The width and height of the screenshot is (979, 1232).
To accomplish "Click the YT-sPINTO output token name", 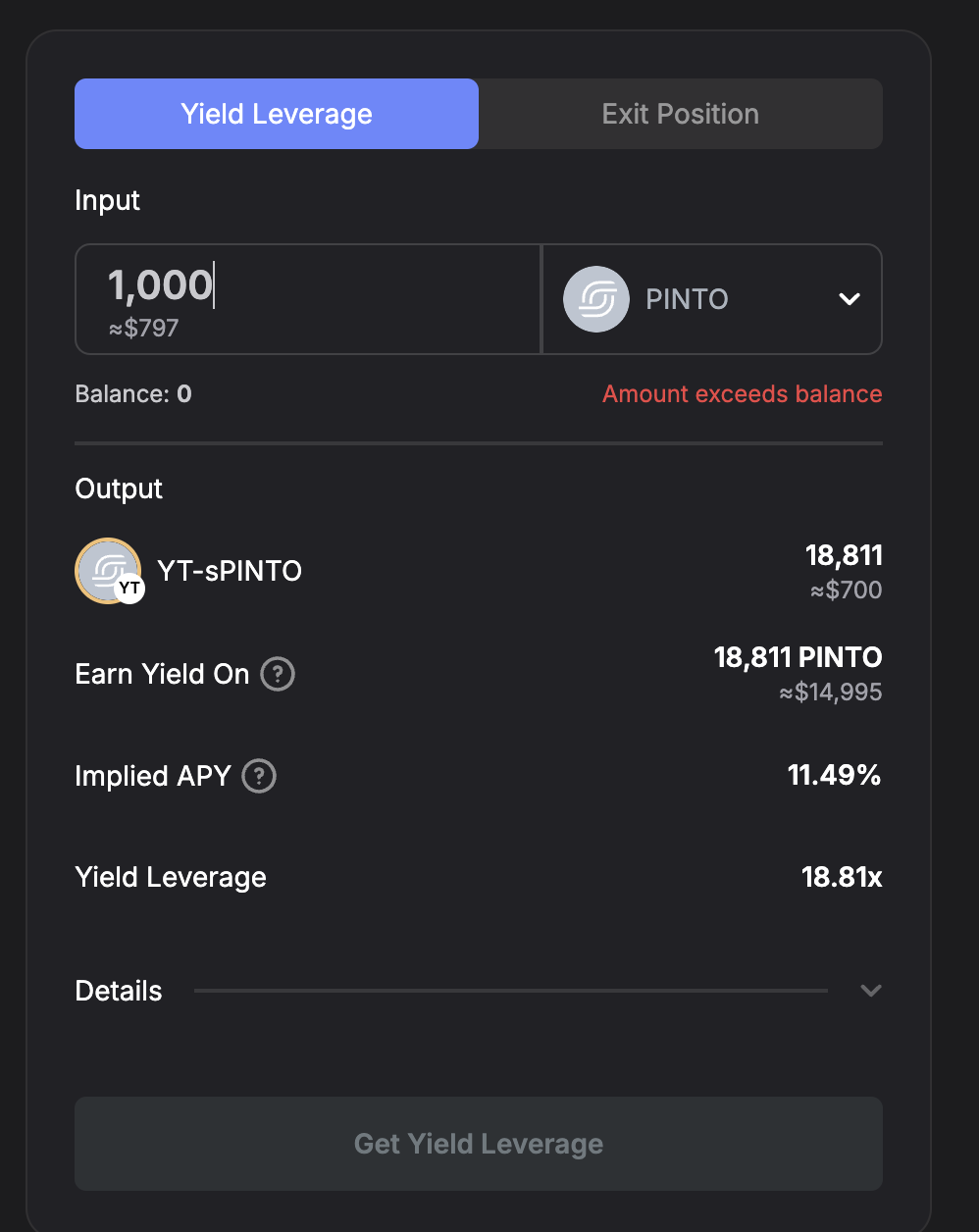I will [230, 571].
